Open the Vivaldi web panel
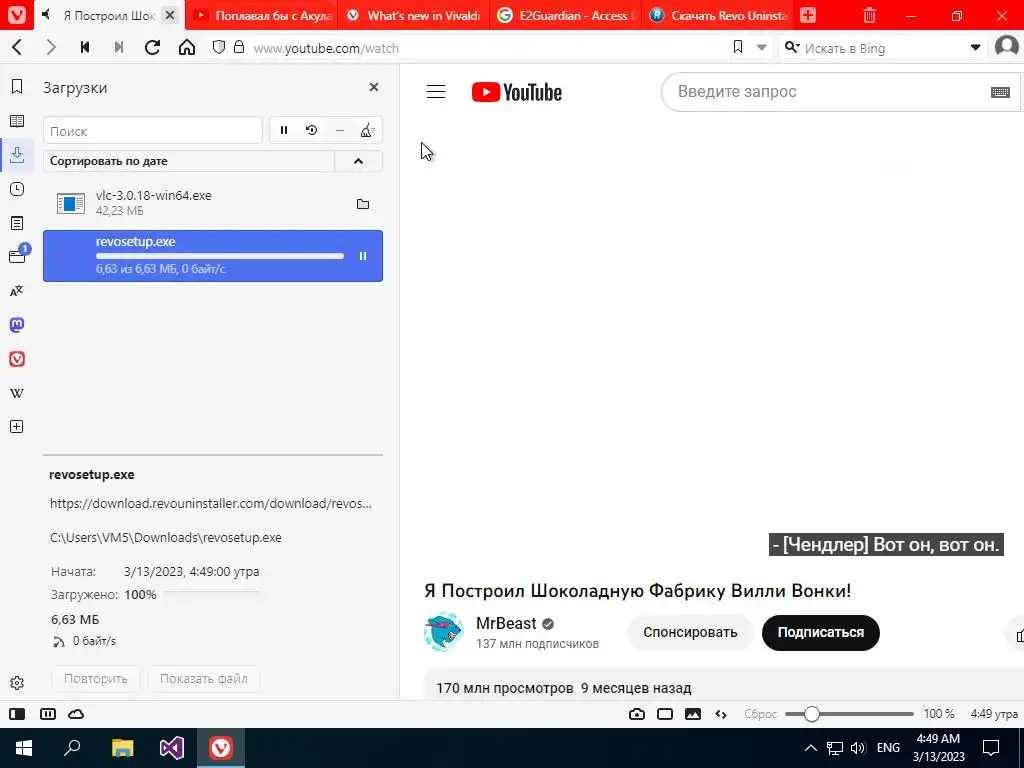The width and height of the screenshot is (1024, 768). pos(17,359)
